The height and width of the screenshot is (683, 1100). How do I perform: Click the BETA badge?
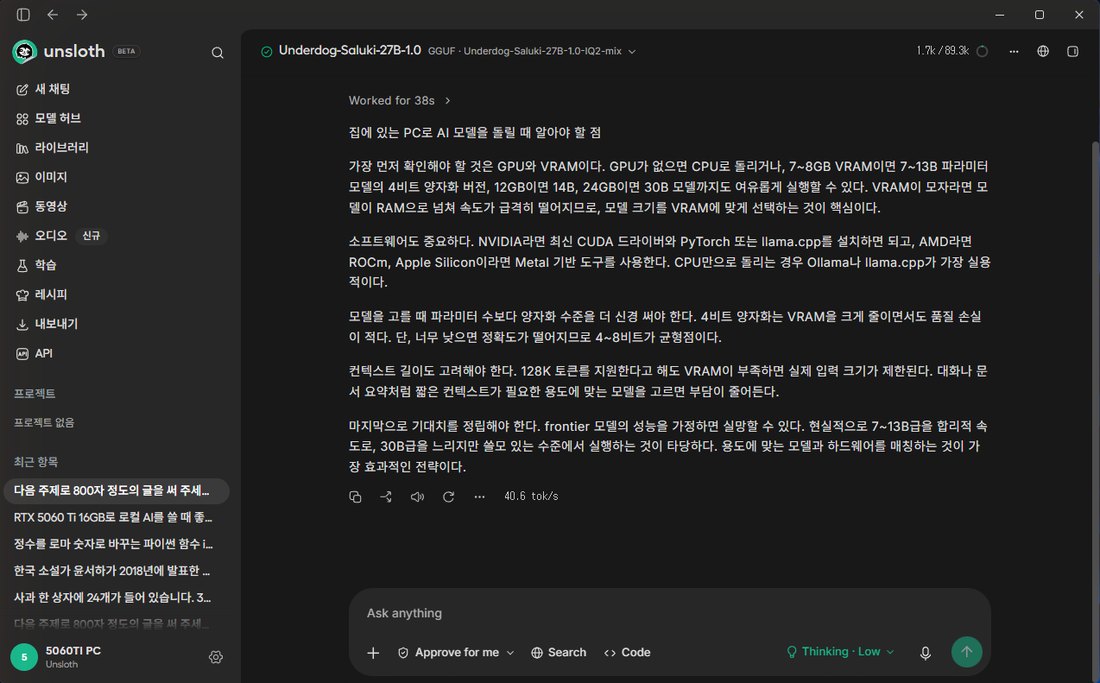tap(126, 51)
